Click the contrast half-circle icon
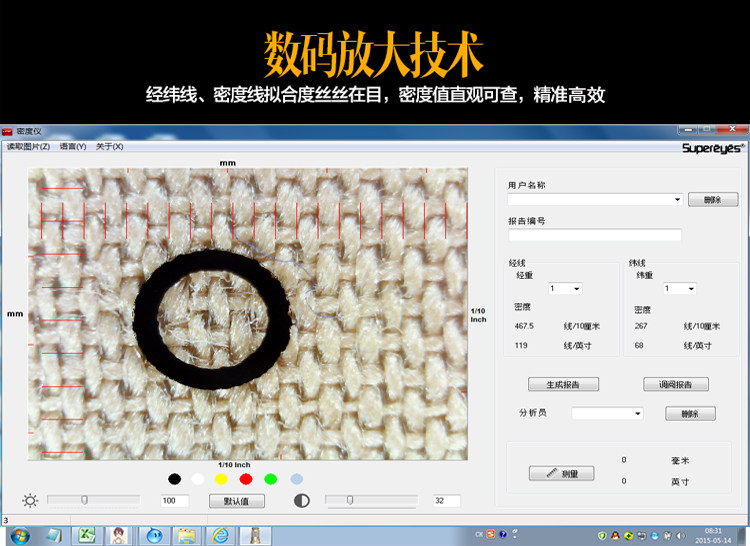Screen dimensions: 750x546 click(302, 501)
